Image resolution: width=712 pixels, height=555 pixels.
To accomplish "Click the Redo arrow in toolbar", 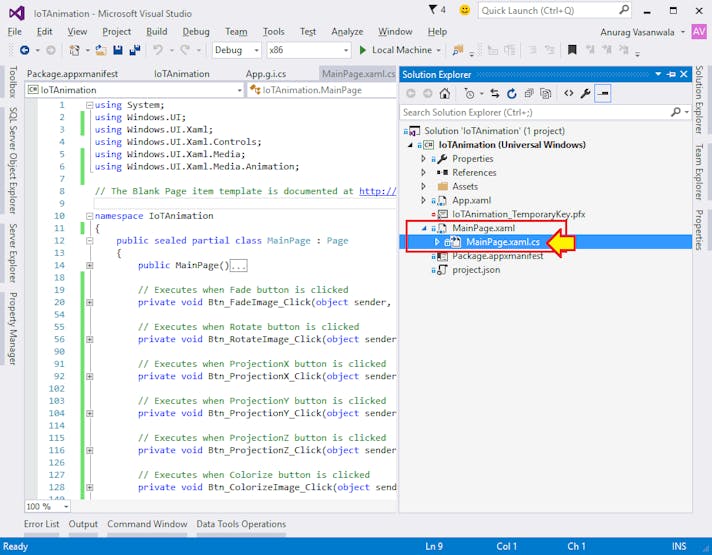I will coord(185,50).
